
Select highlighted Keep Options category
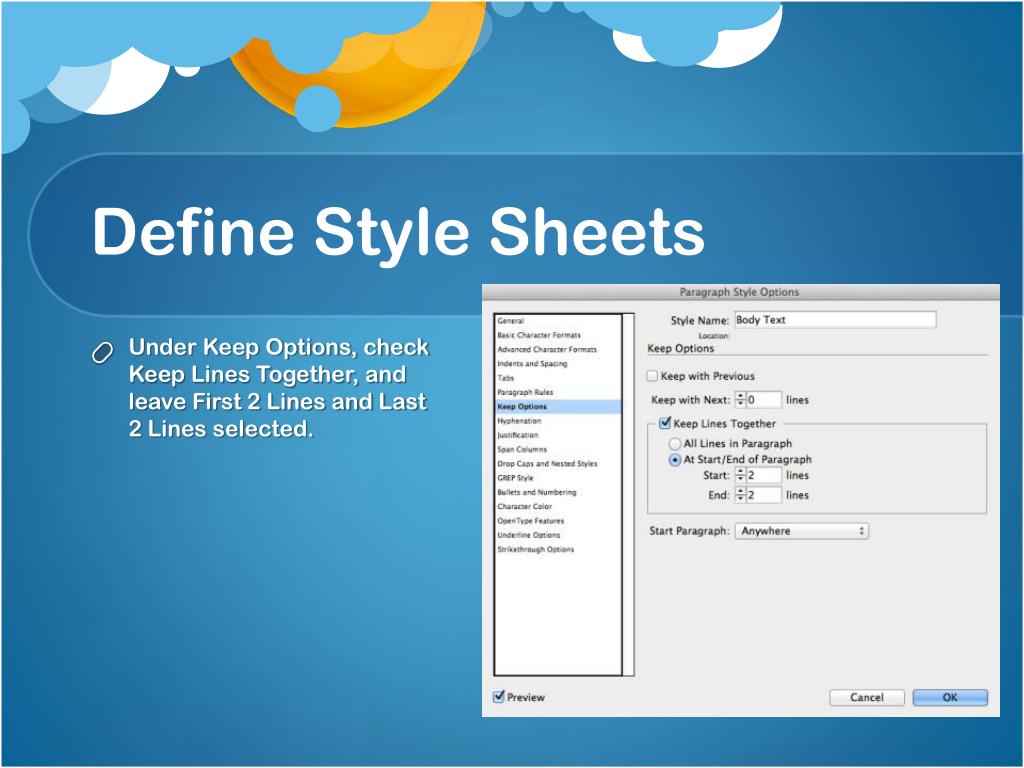pyautogui.click(x=558, y=406)
